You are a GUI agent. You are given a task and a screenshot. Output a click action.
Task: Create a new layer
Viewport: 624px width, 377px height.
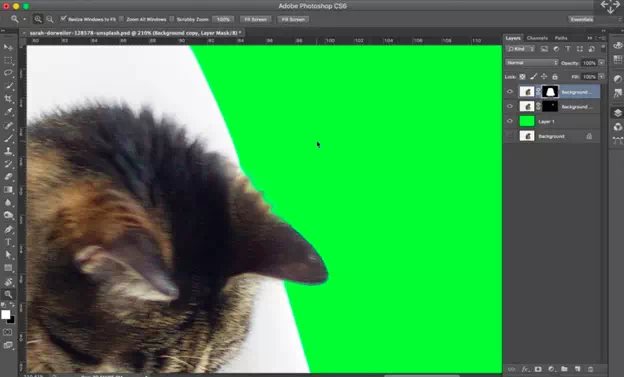[x=577, y=369]
